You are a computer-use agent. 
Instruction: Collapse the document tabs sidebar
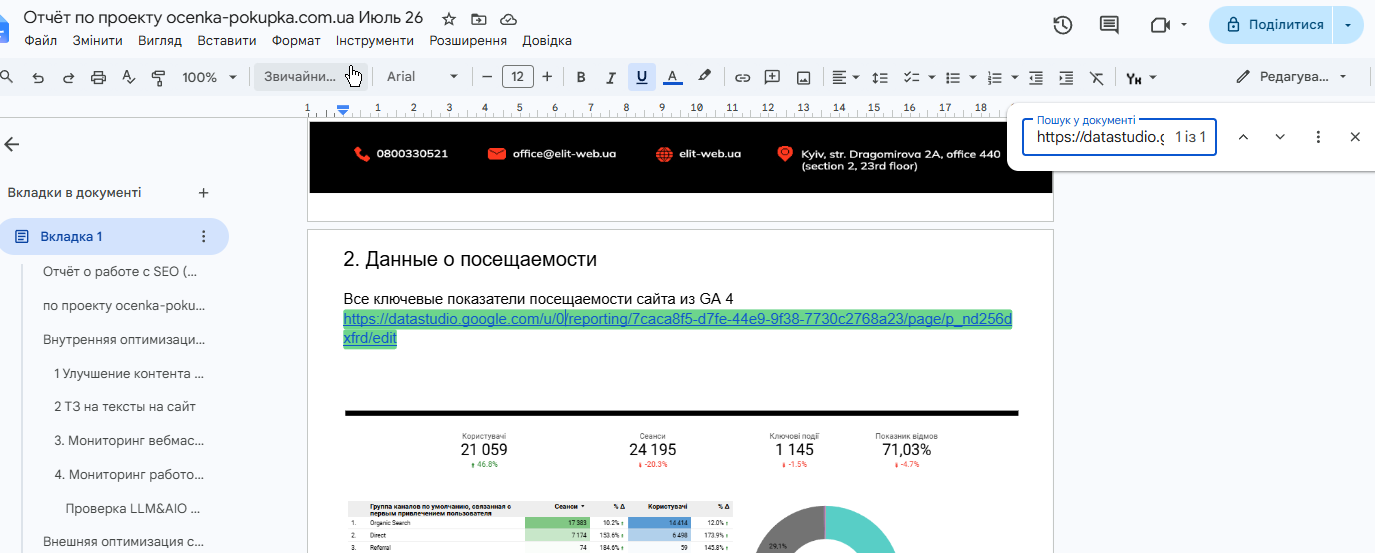coord(12,145)
